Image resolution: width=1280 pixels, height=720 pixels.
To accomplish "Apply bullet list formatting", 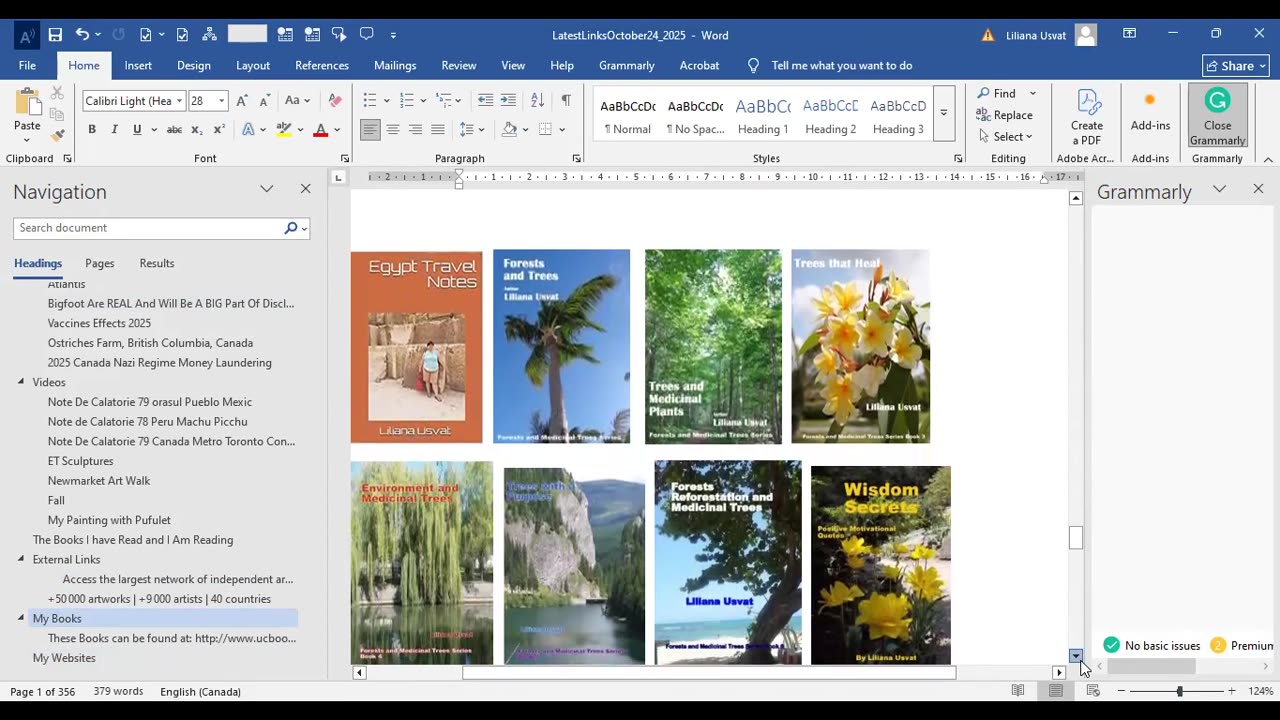I will coord(369,100).
